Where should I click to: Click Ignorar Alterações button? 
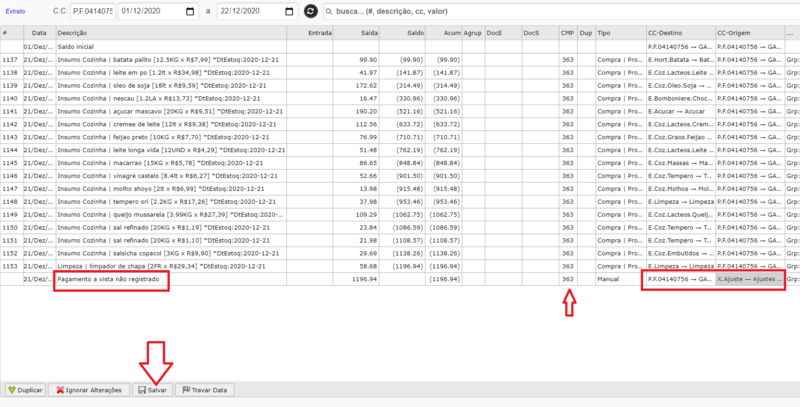tap(89, 390)
